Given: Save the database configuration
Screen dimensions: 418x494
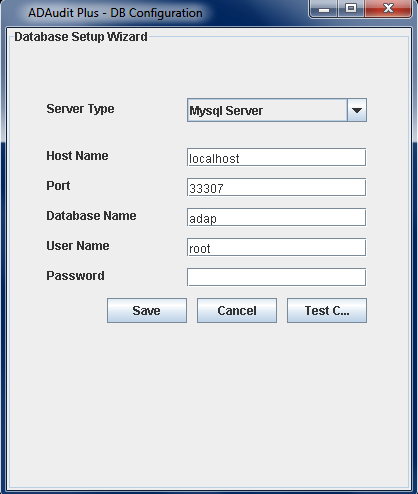Looking at the screenshot, I should point(147,311).
